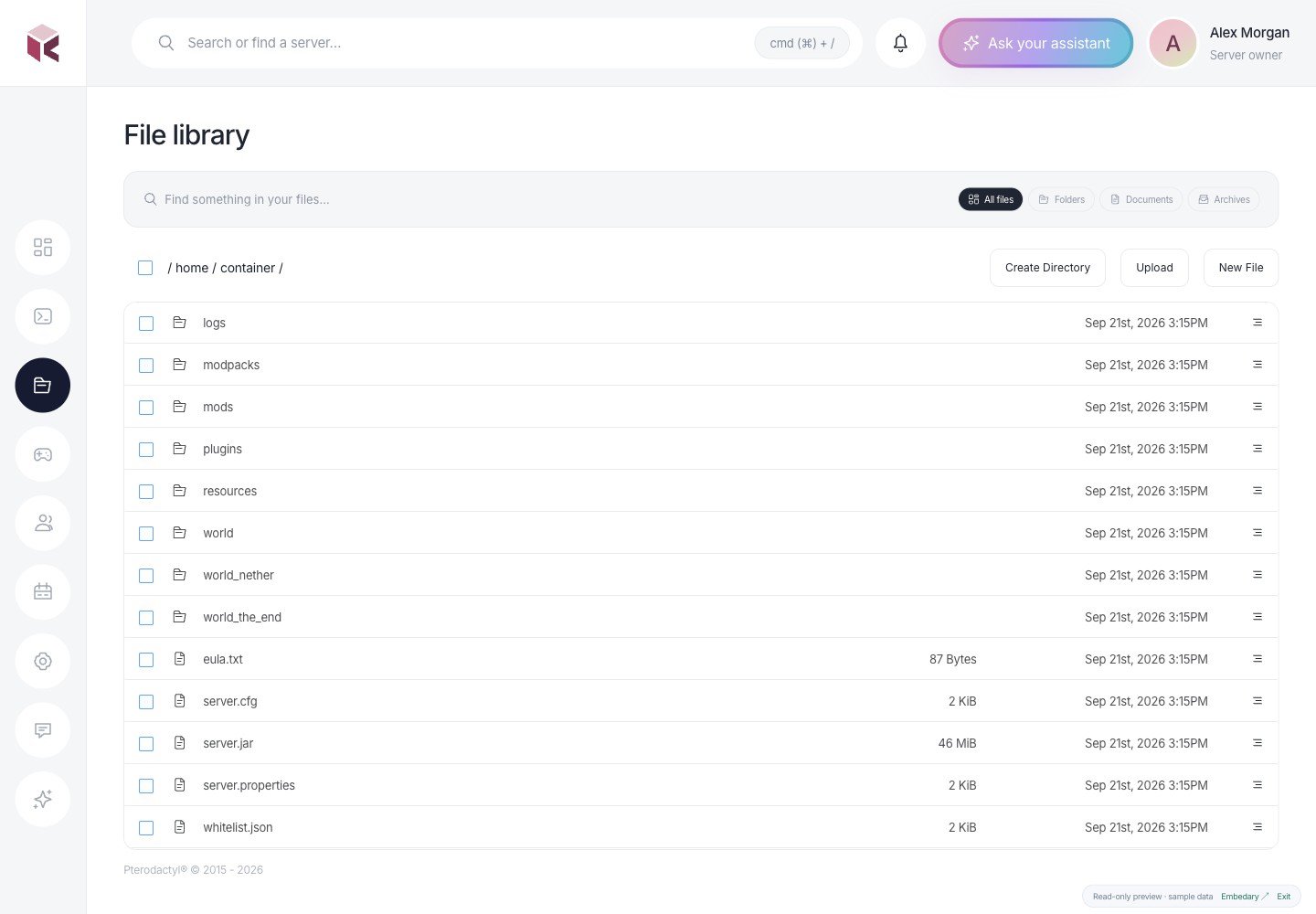Click the file icon beside eula.txt
Screen dimensions: 1316x914
(x=180, y=659)
